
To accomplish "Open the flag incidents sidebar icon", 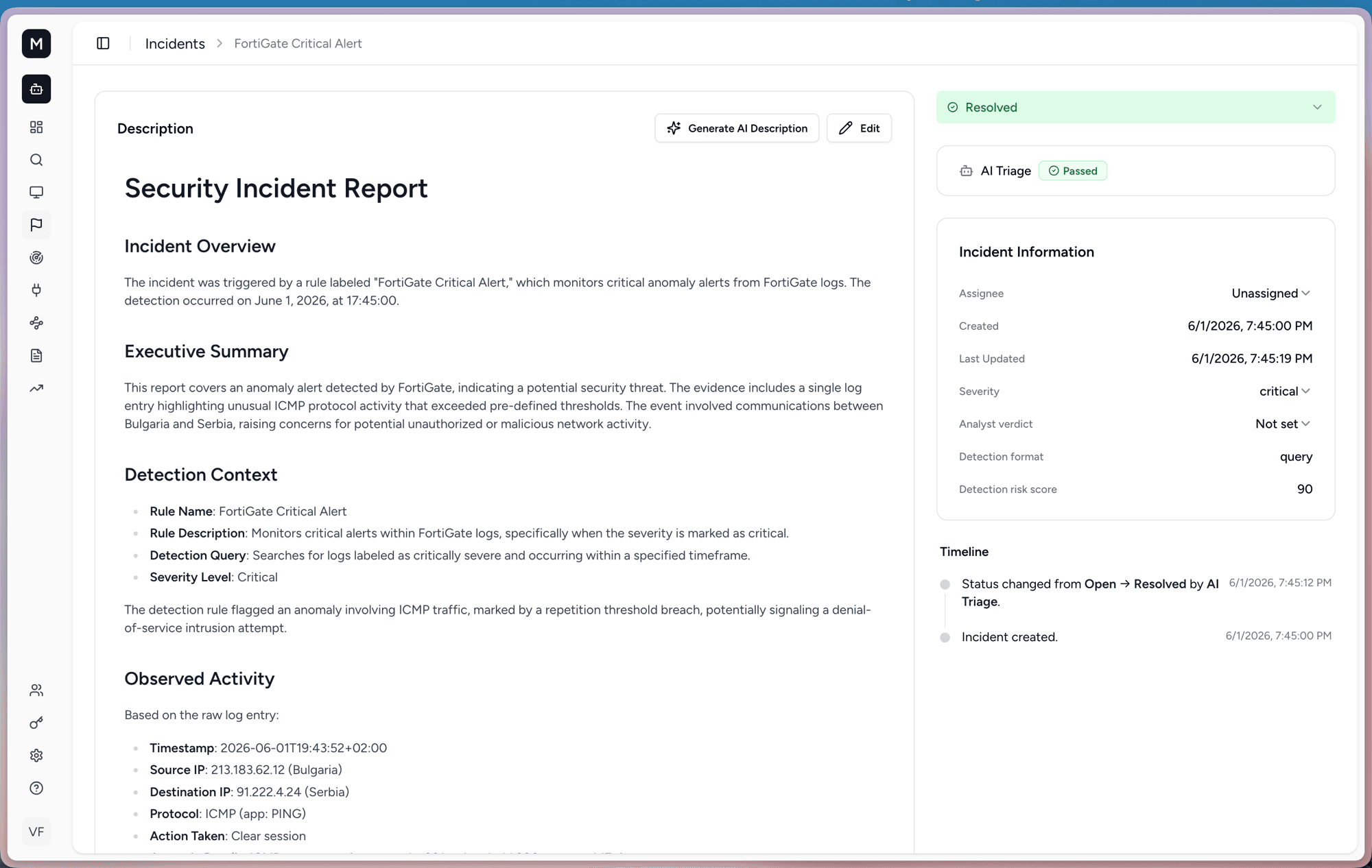I will point(36,225).
